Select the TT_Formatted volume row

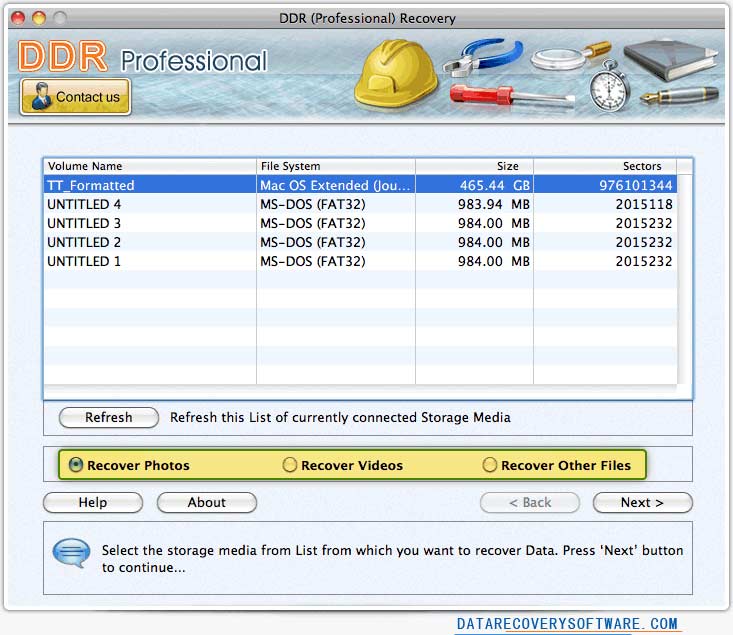(x=360, y=185)
